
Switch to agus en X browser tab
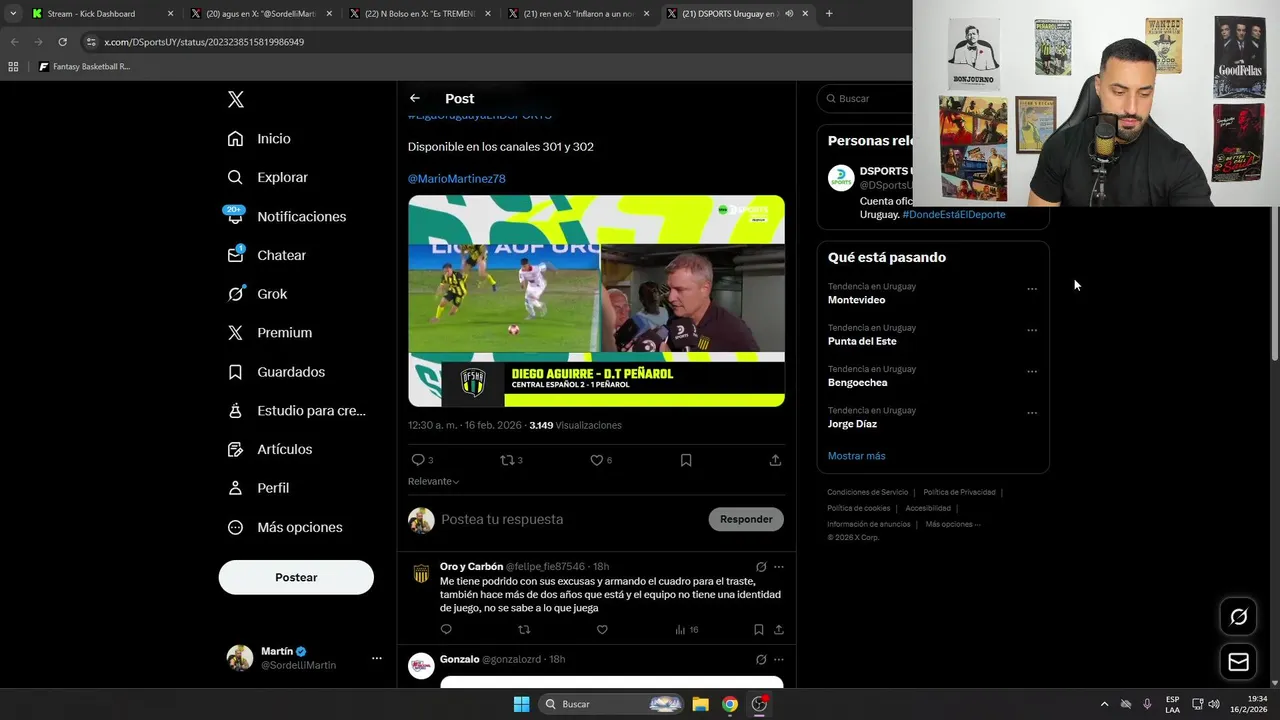point(260,14)
